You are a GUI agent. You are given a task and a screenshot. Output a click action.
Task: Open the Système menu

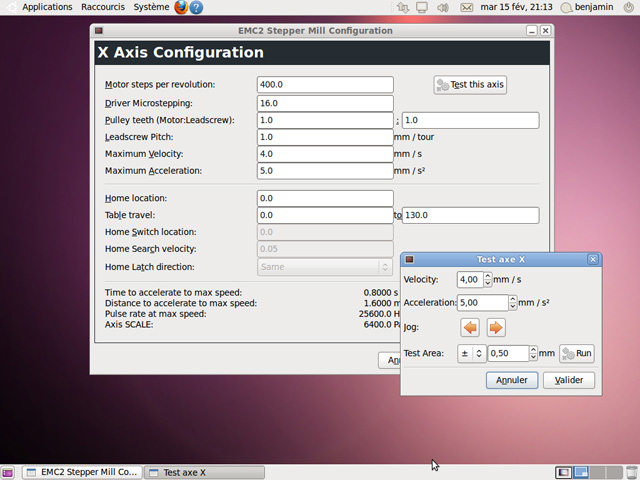point(151,7)
